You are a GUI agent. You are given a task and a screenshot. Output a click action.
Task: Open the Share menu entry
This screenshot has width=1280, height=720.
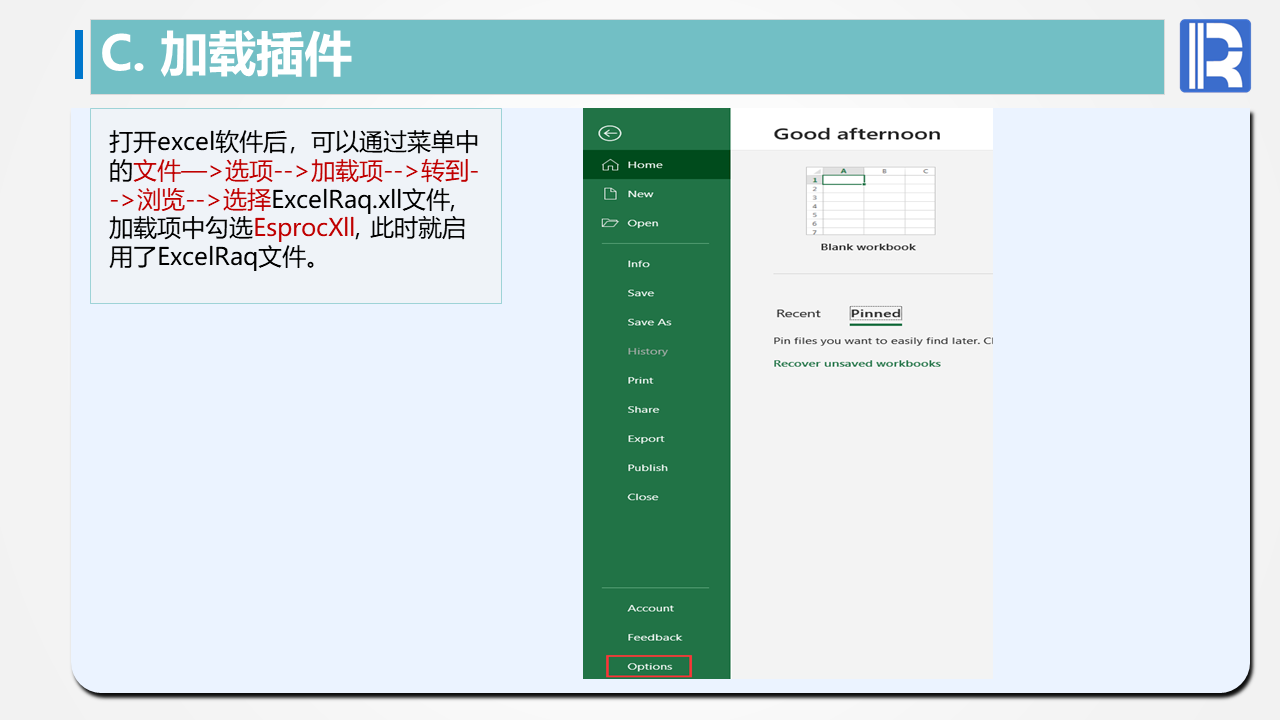[643, 410]
